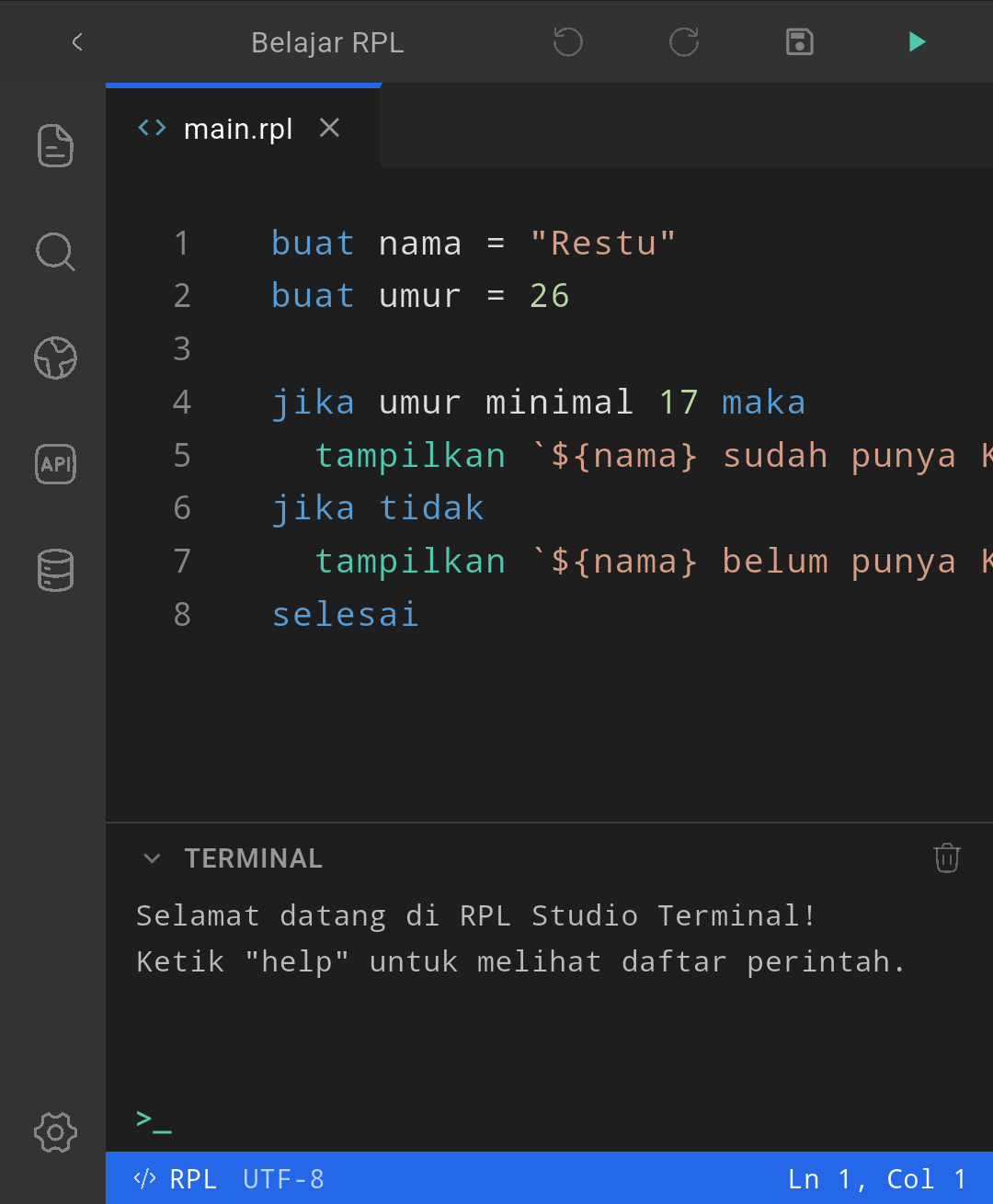
Task: Click line number 4 in the gutter
Action: click(182, 402)
